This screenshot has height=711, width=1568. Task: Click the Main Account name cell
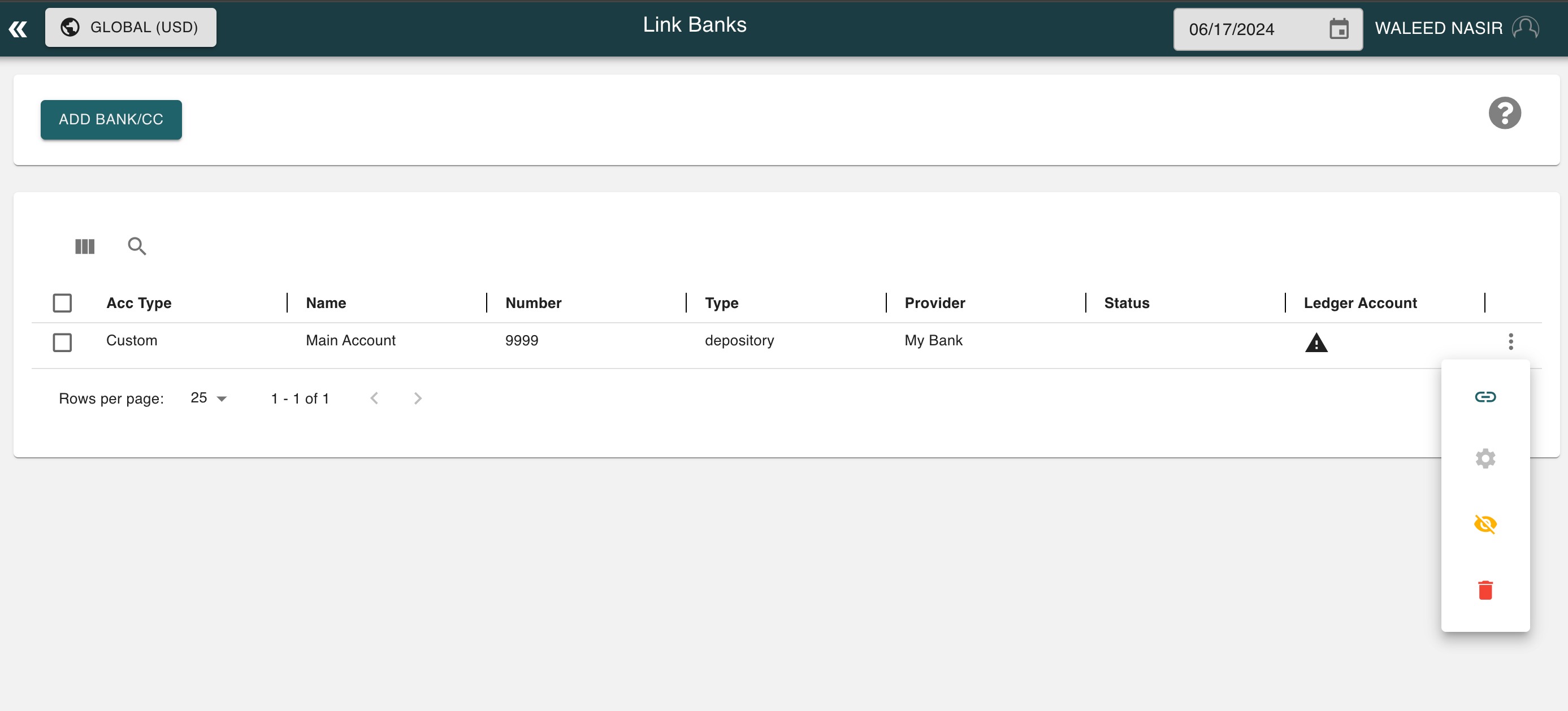point(350,340)
